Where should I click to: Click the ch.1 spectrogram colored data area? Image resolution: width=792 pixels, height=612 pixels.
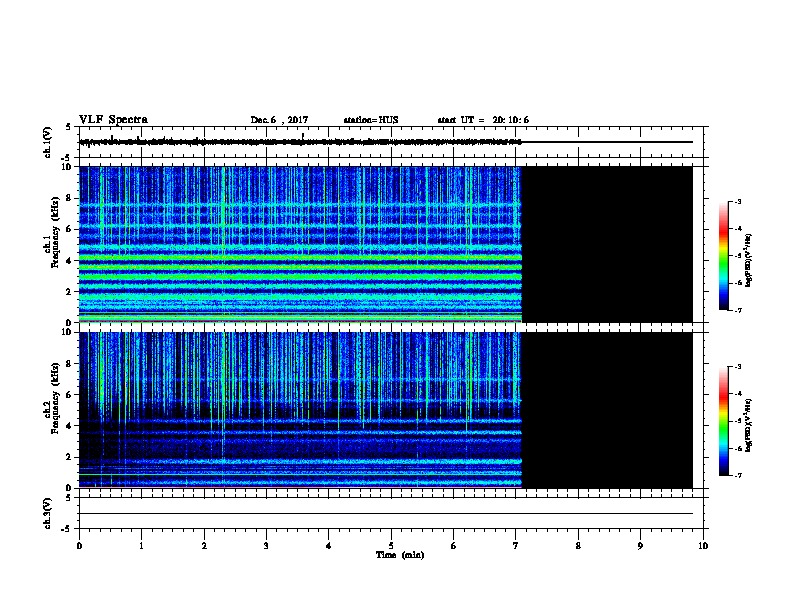300,244
